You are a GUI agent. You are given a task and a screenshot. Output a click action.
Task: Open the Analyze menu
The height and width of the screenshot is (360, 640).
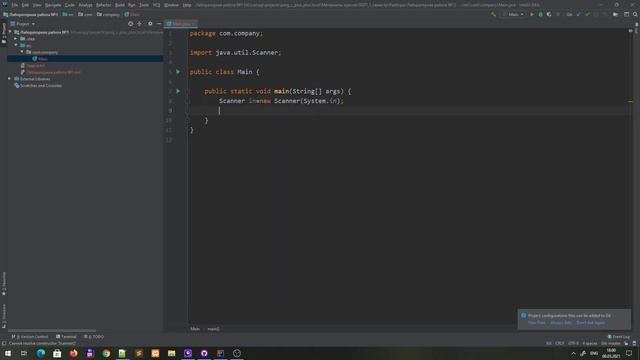pyautogui.click(x=85, y=5)
